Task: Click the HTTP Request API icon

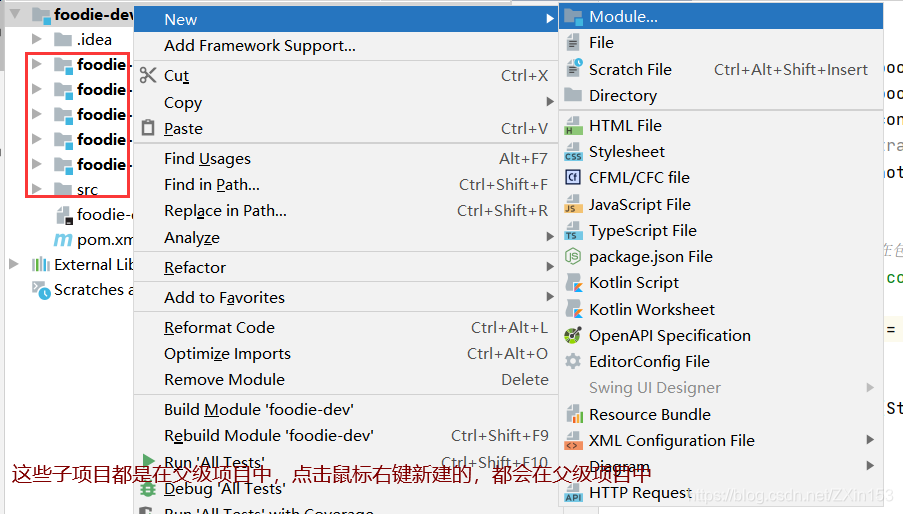Action: 573,493
